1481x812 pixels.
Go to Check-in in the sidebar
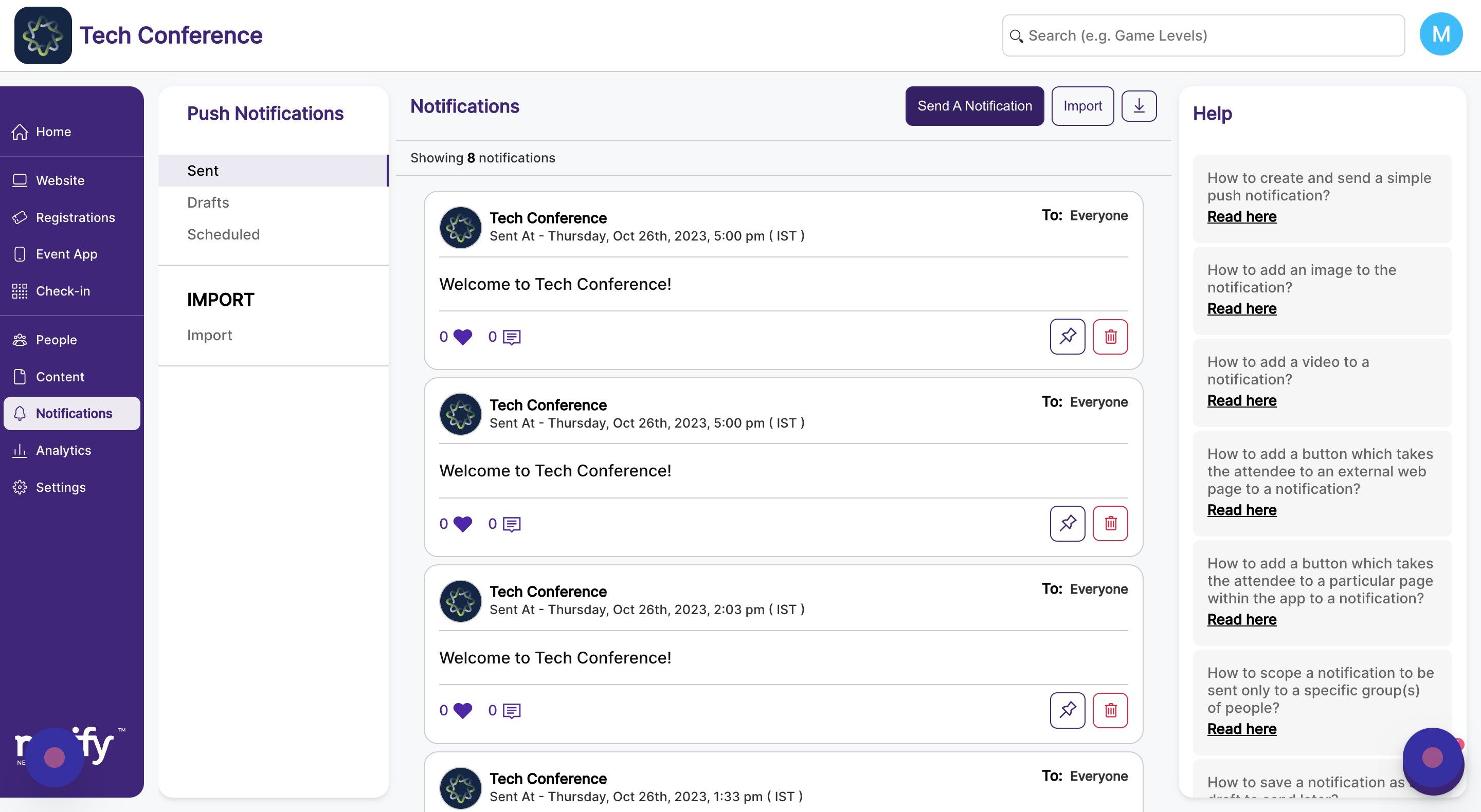pyautogui.click(x=63, y=291)
